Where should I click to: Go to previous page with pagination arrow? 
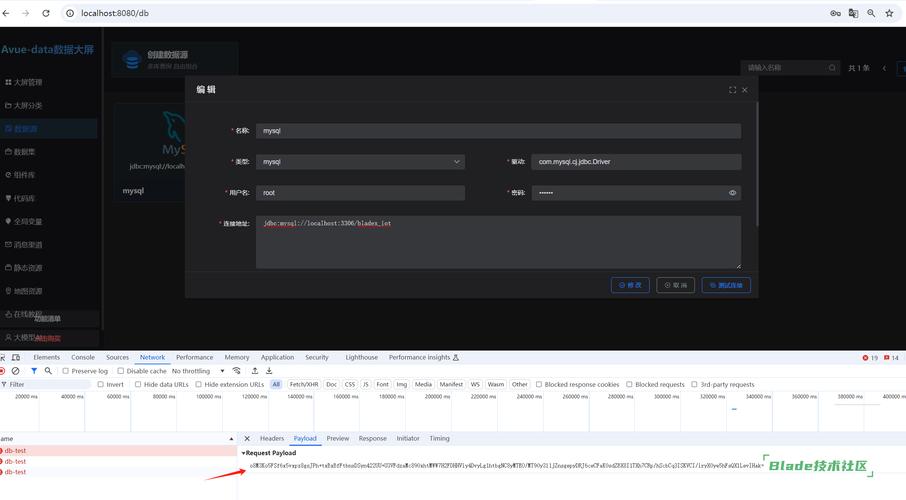884,68
